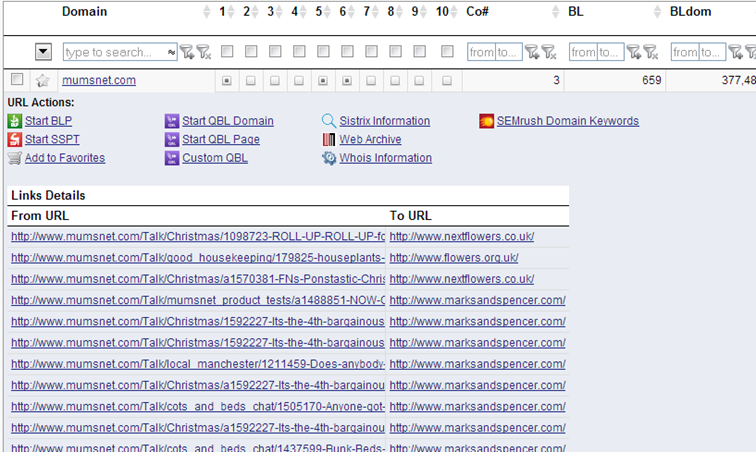Apply the Co# range filter icon
The height and width of the screenshot is (452, 756).
click(x=532, y=52)
